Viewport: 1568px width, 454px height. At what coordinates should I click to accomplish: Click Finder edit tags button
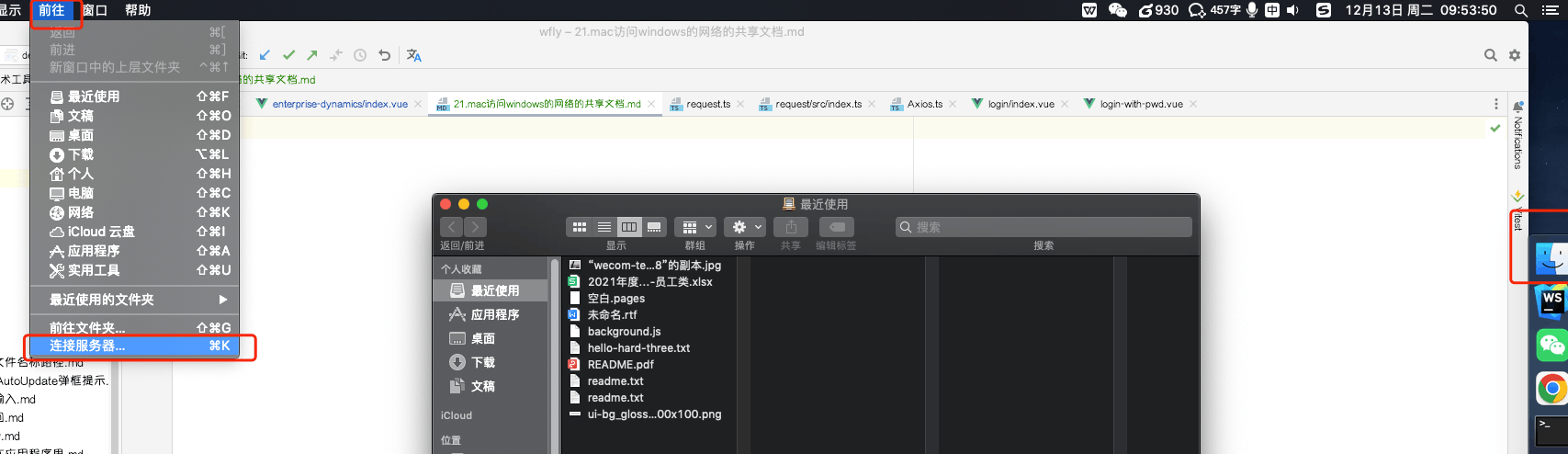click(837, 227)
